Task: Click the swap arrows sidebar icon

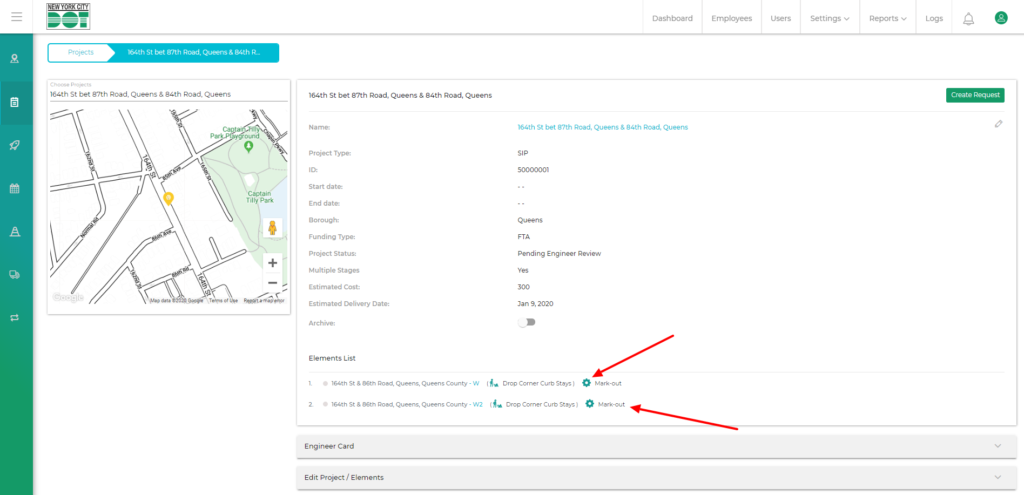Action: tap(15, 317)
